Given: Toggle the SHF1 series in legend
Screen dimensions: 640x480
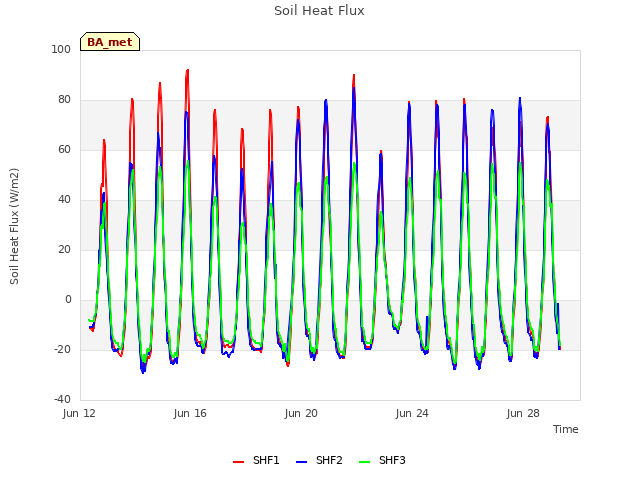Looking at the screenshot, I should 256,460.
